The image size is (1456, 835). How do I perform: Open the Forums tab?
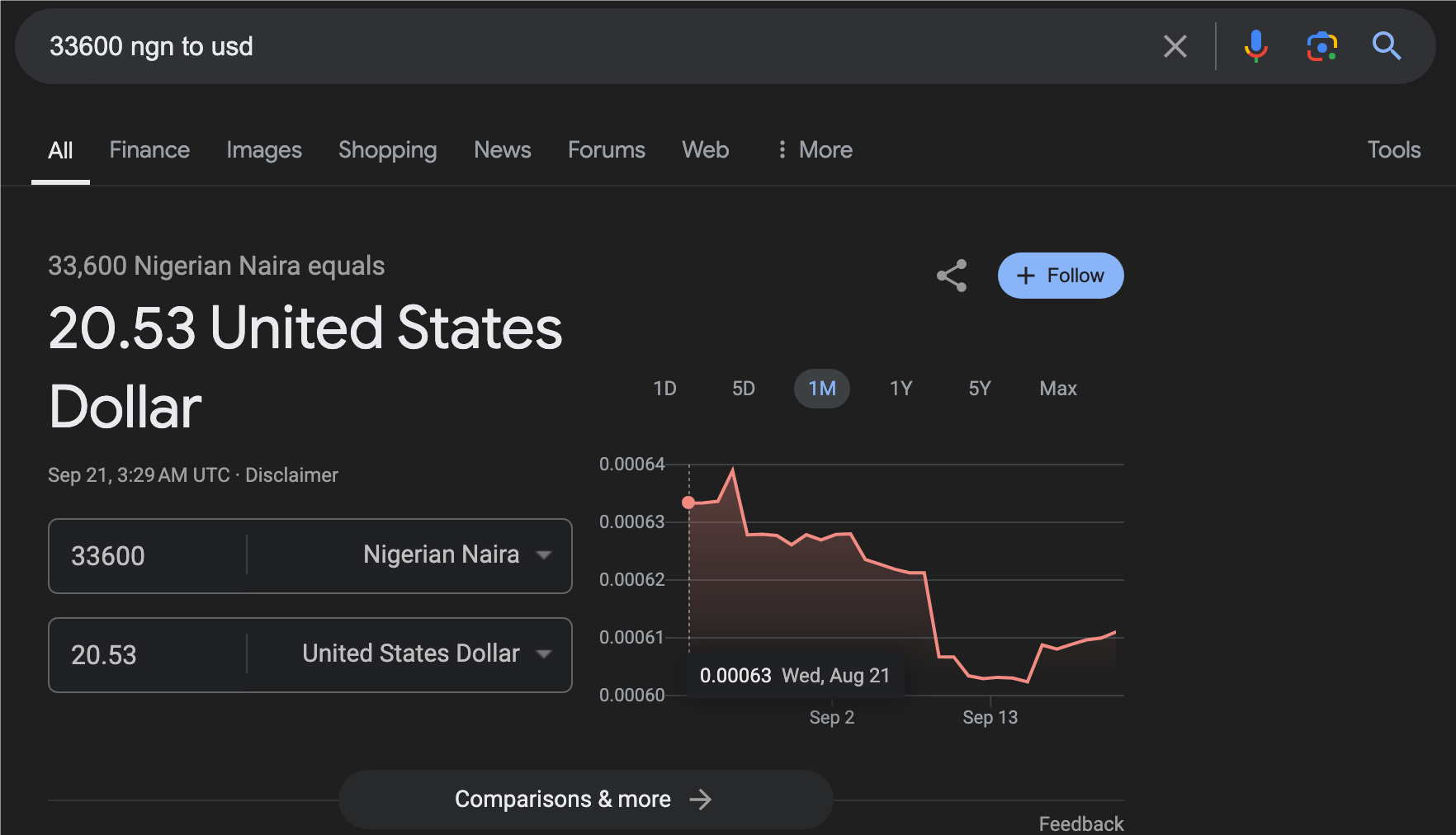point(607,149)
